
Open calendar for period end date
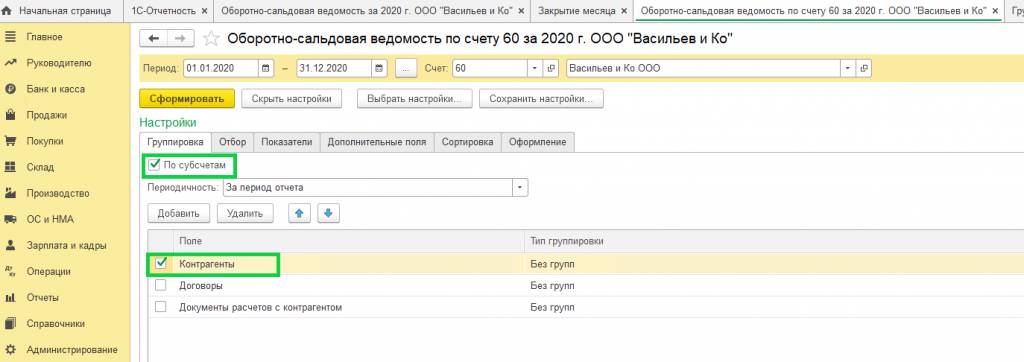pyautogui.click(x=380, y=68)
